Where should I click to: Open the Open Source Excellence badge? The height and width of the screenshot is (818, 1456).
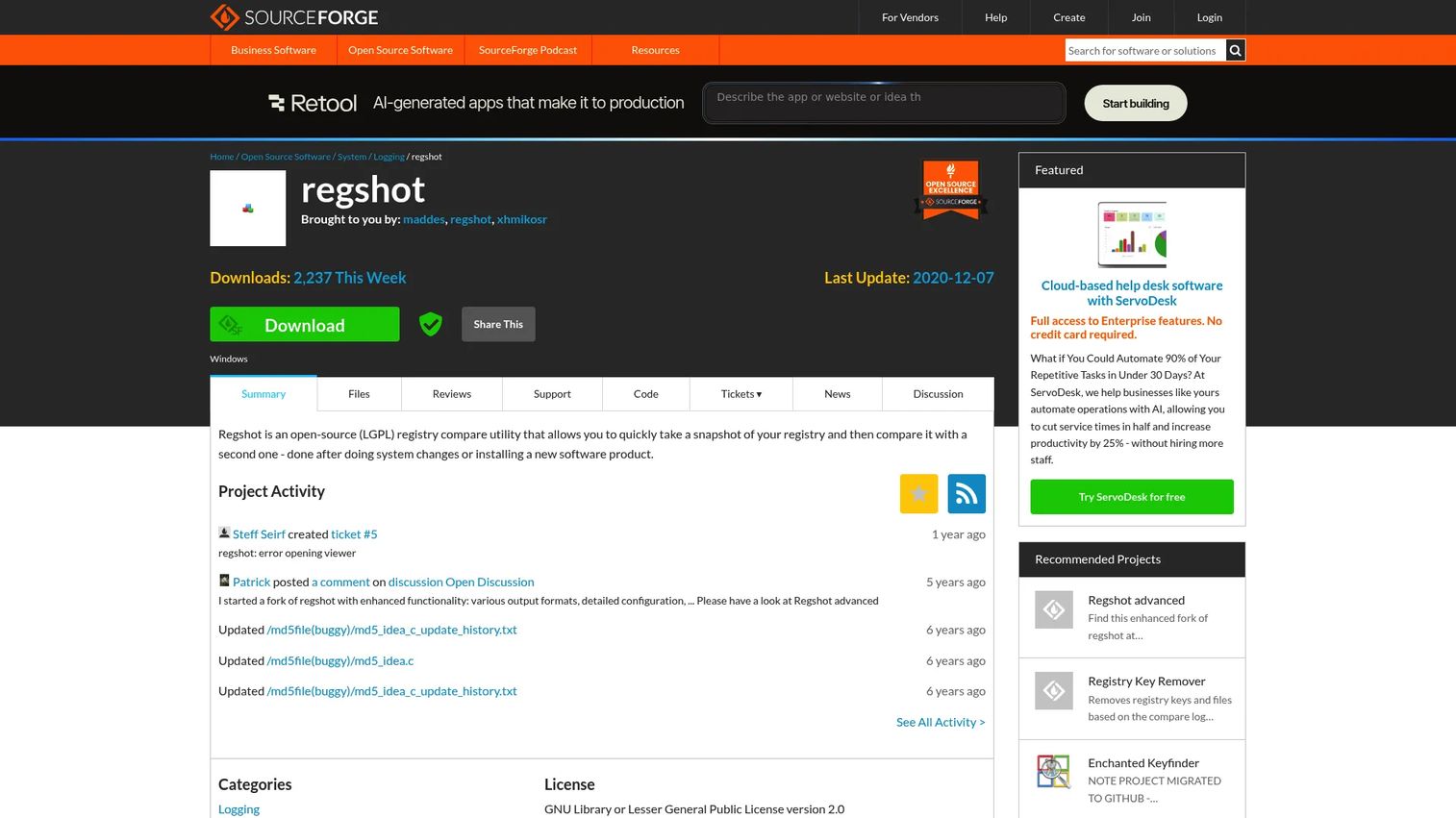[x=951, y=189]
